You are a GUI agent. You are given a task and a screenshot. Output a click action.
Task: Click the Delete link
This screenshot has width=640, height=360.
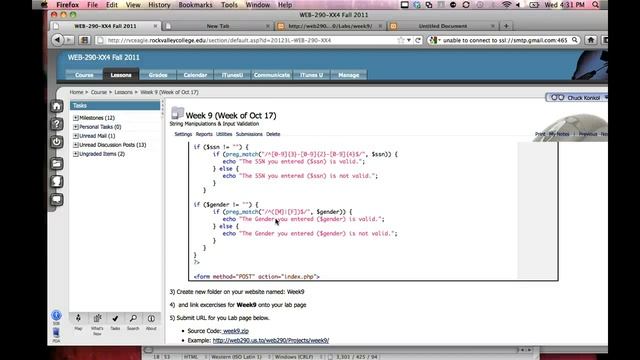pos(273,134)
